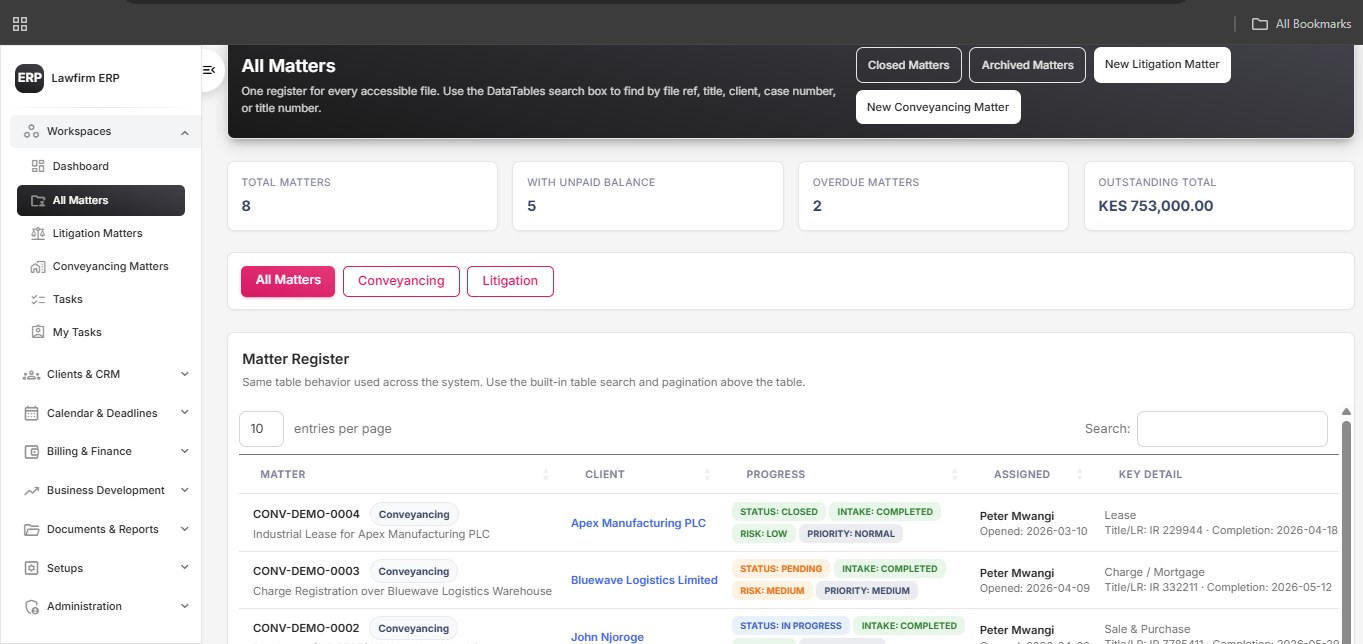Open client Apex Manufacturing PLC
Image resolution: width=1363 pixels, height=644 pixels.
pos(638,523)
